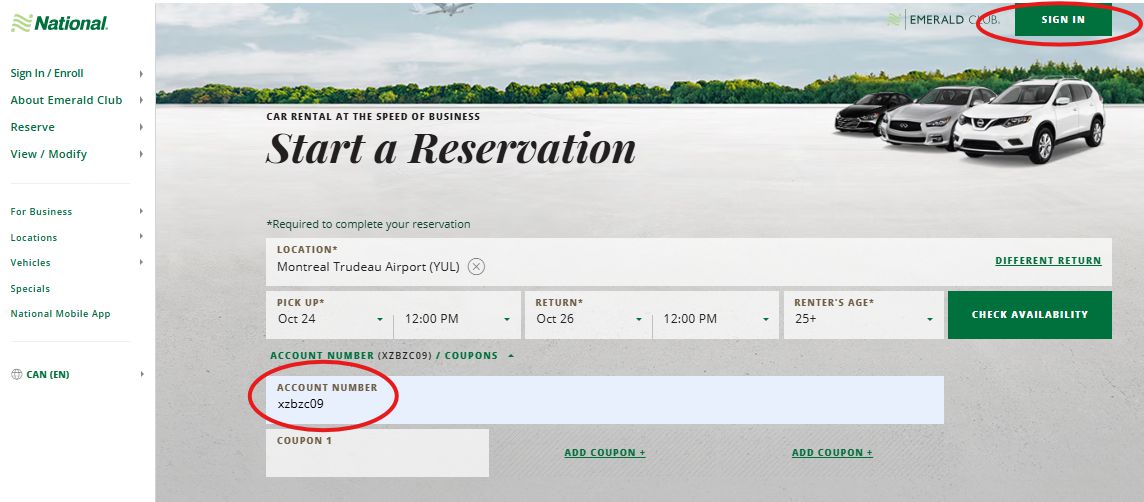Click the National logo

tap(60, 23)
